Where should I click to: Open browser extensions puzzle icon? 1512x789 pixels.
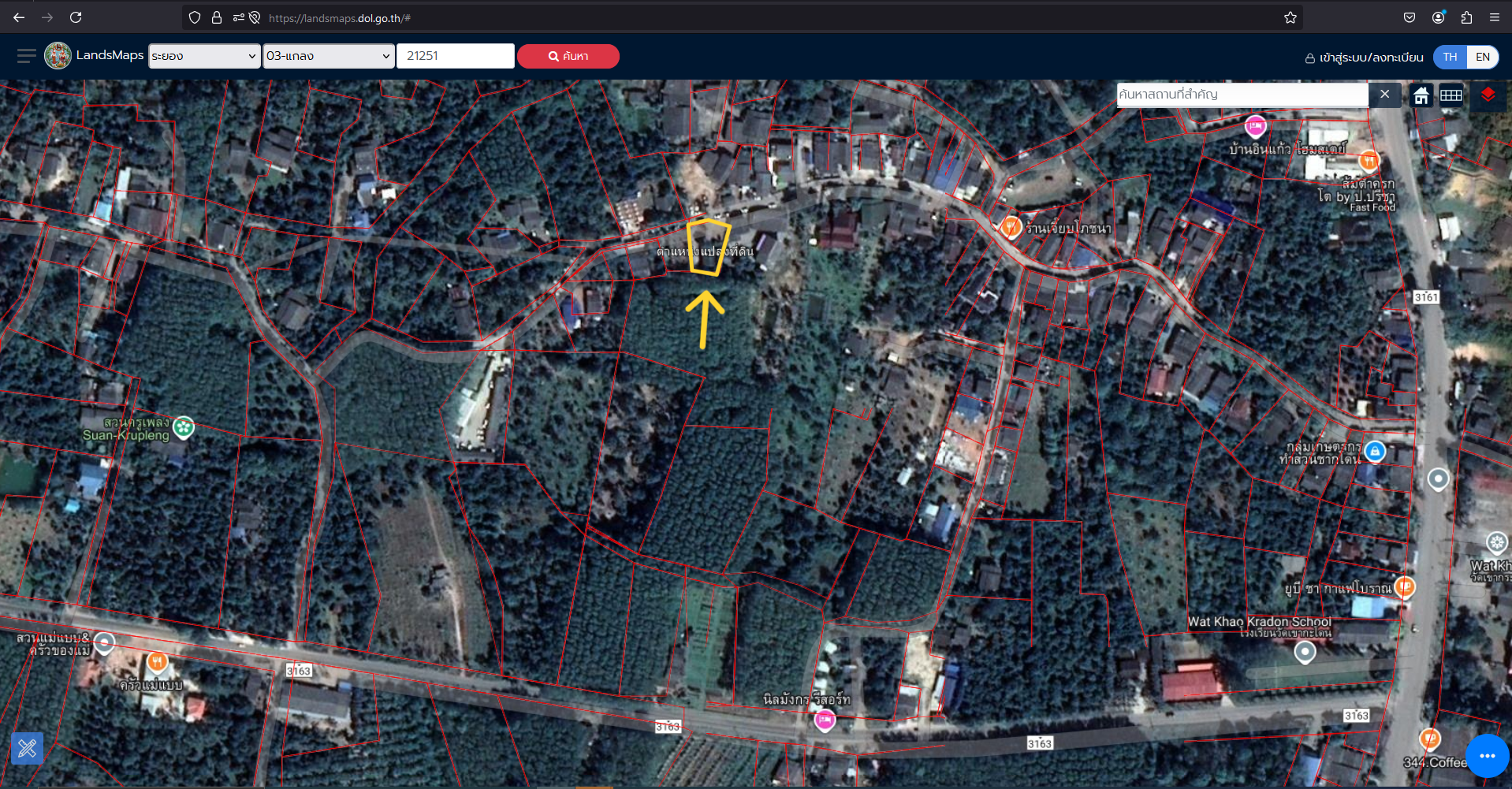coord(1466,17)
